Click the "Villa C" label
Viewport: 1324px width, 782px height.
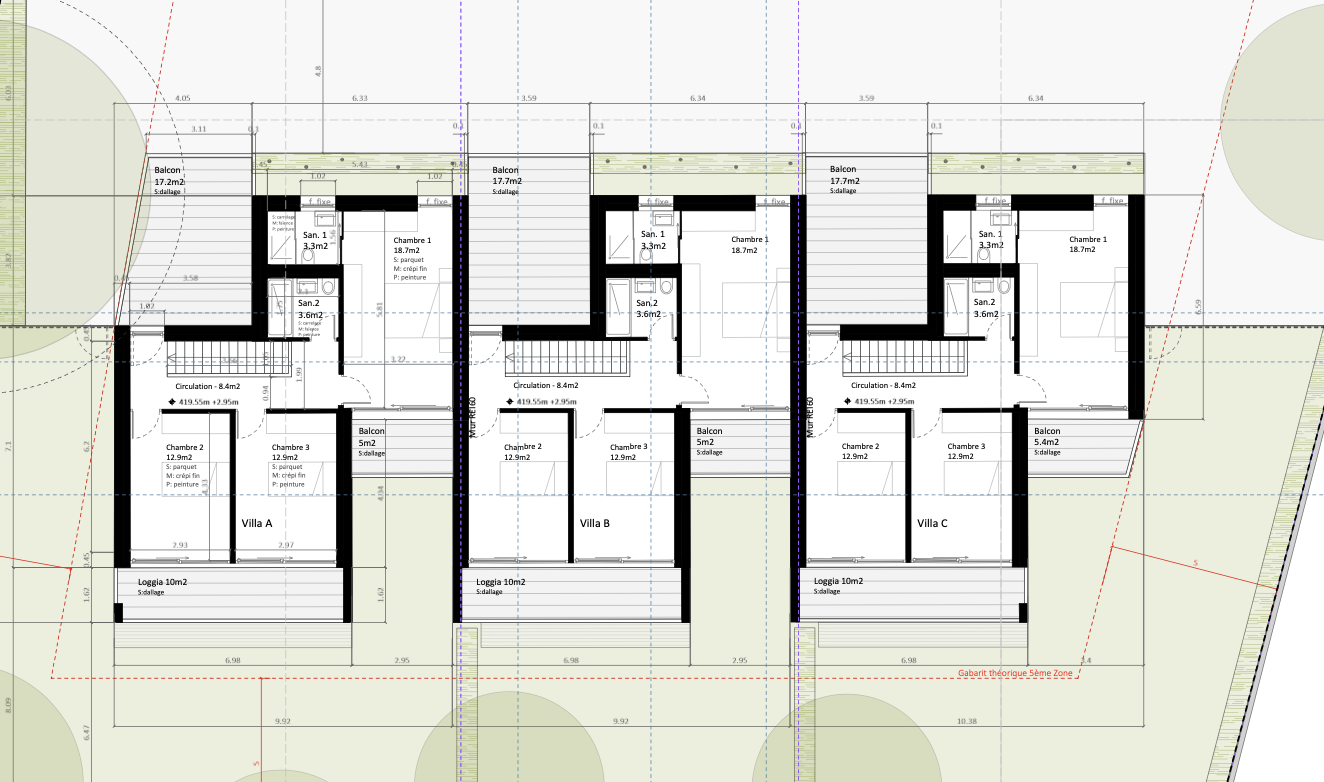pos(933,523)
